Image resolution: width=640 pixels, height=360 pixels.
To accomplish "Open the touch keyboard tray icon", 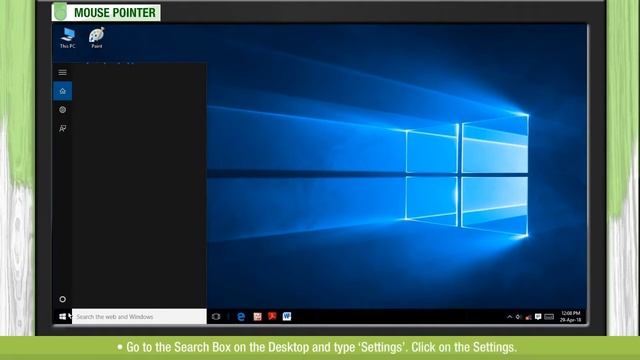I will pos(549,317).
